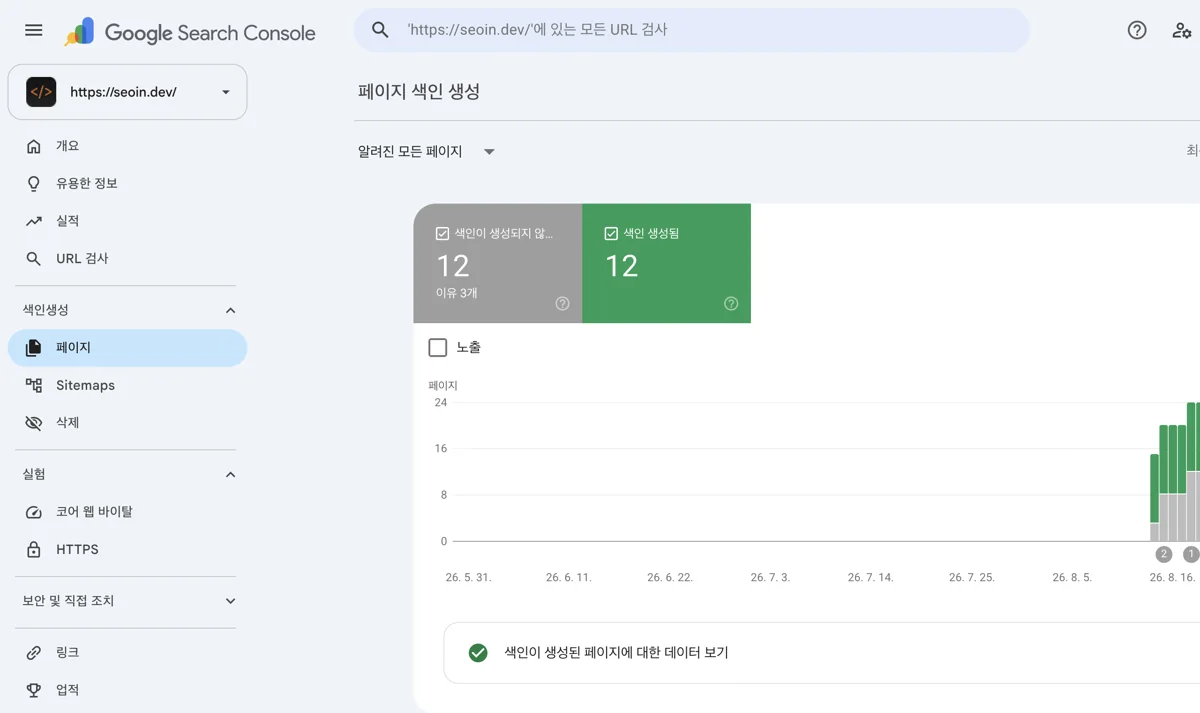Select 페이지 in the sidebar

pyautogui.click(x=127, y=348)
